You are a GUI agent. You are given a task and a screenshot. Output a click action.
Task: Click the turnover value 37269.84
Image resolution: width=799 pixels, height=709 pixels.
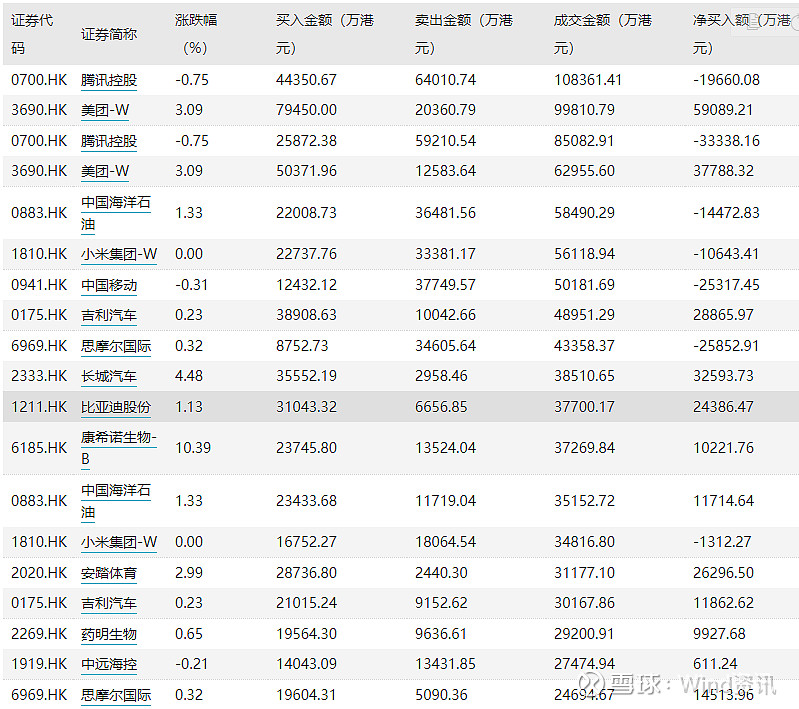point(584,448)
